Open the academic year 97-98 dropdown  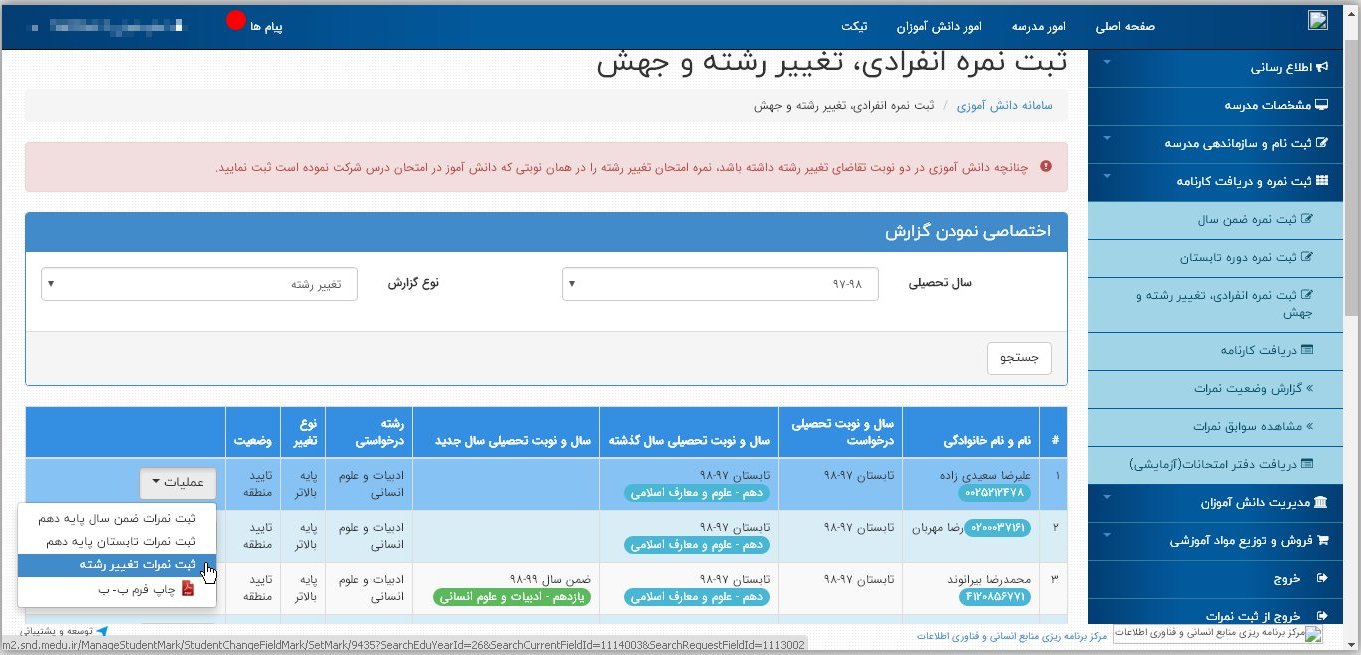click(720, 284)
